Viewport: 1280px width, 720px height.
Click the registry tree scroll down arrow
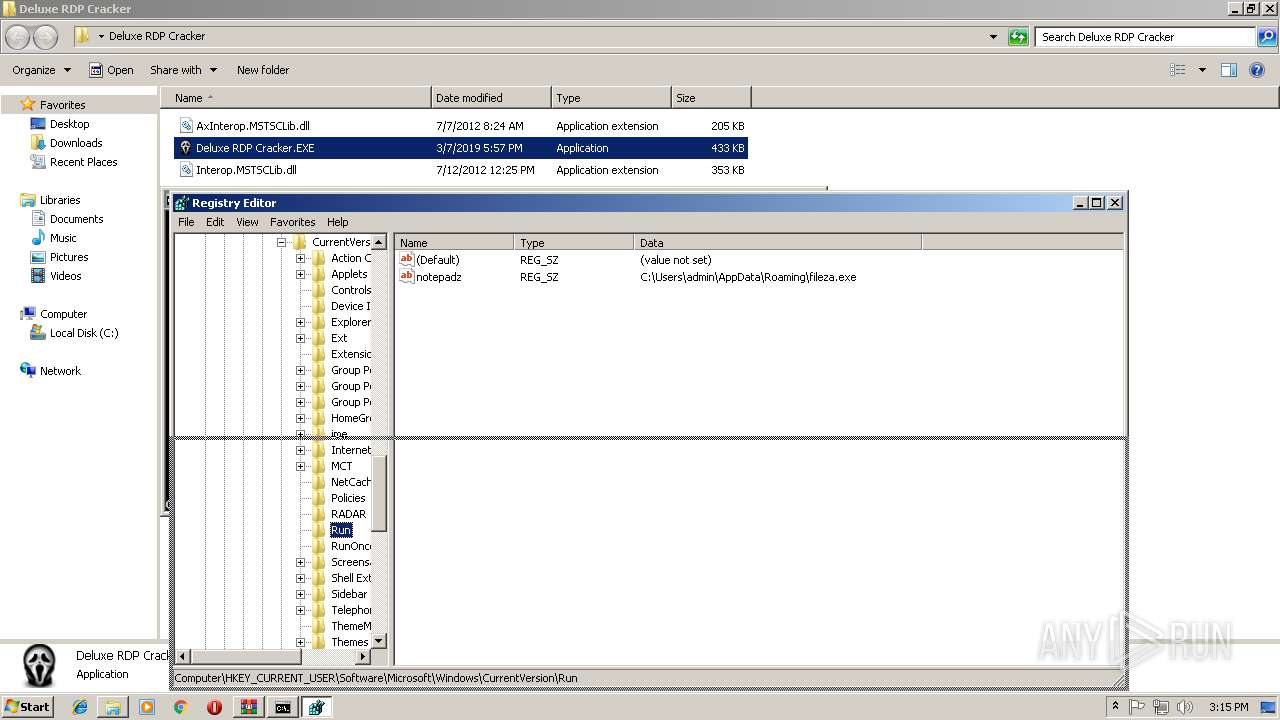click(x=379, y=641)
